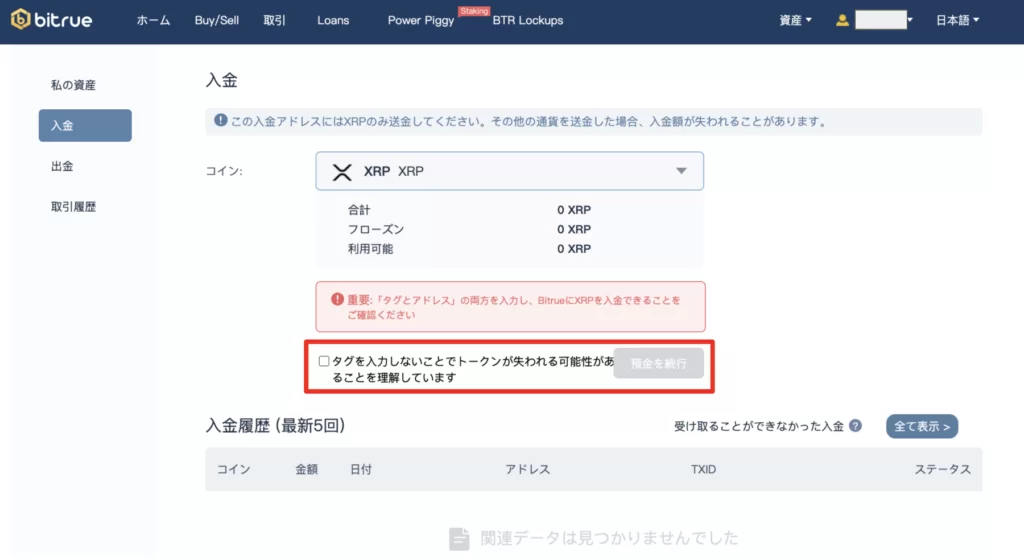Click the red warning exclamation icon

[x=337, y=300]
